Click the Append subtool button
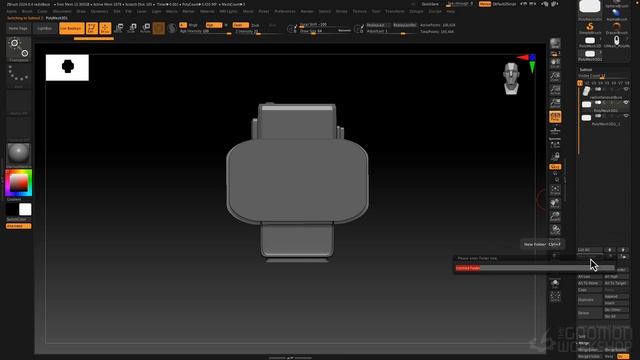 point(616,297)
